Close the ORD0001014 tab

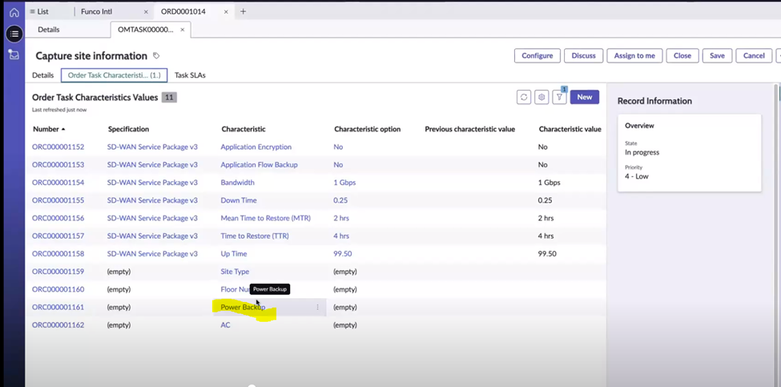coord(226,11)
